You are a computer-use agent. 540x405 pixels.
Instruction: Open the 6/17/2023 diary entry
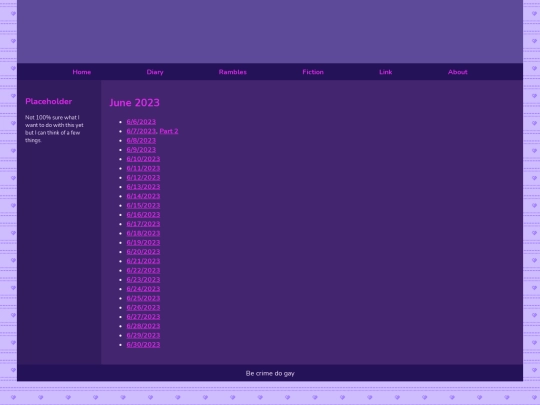pyautogui.click(x=143, y=224)
